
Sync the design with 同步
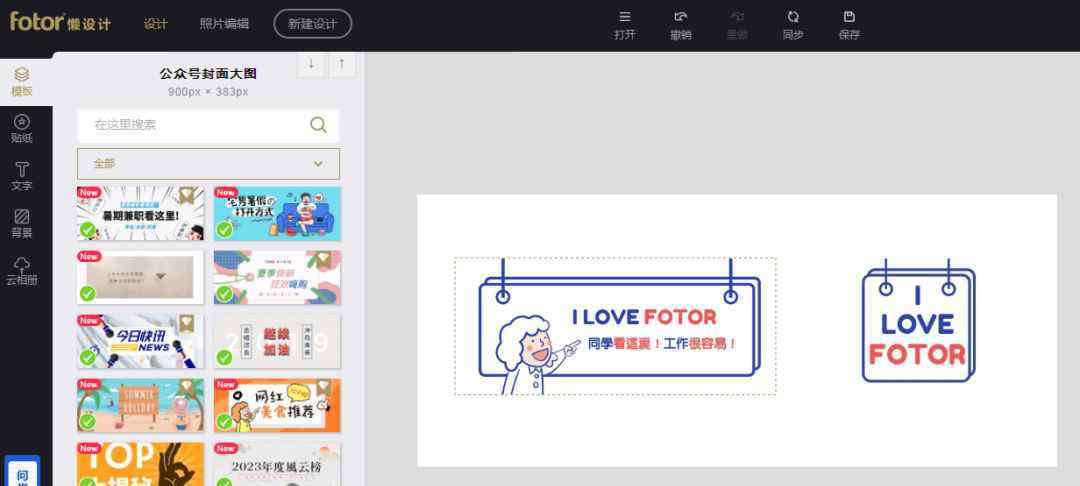[793, 25]
